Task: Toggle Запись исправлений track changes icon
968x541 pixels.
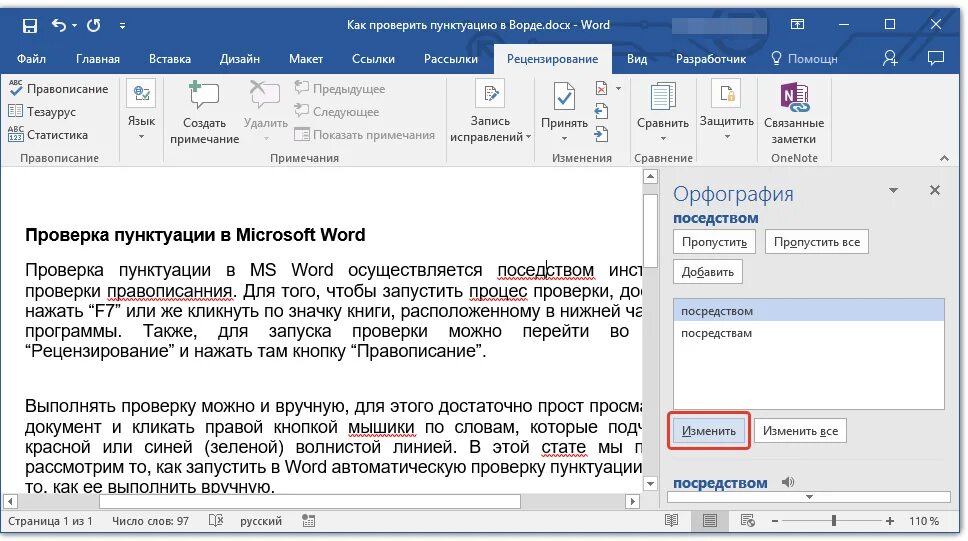Action: click(490, 94)
